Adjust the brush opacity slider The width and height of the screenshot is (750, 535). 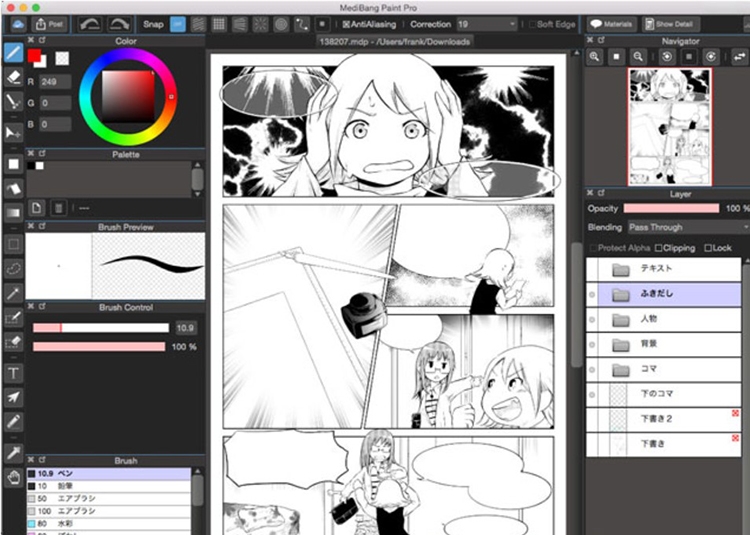coord(99,347)
